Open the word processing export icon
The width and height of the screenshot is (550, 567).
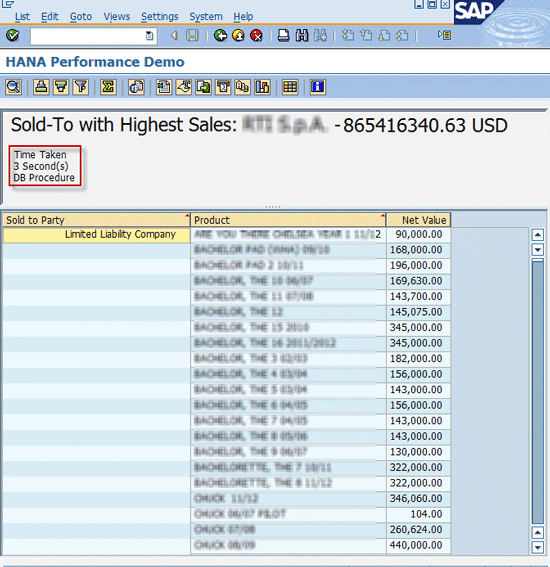(x=184, y=87)
